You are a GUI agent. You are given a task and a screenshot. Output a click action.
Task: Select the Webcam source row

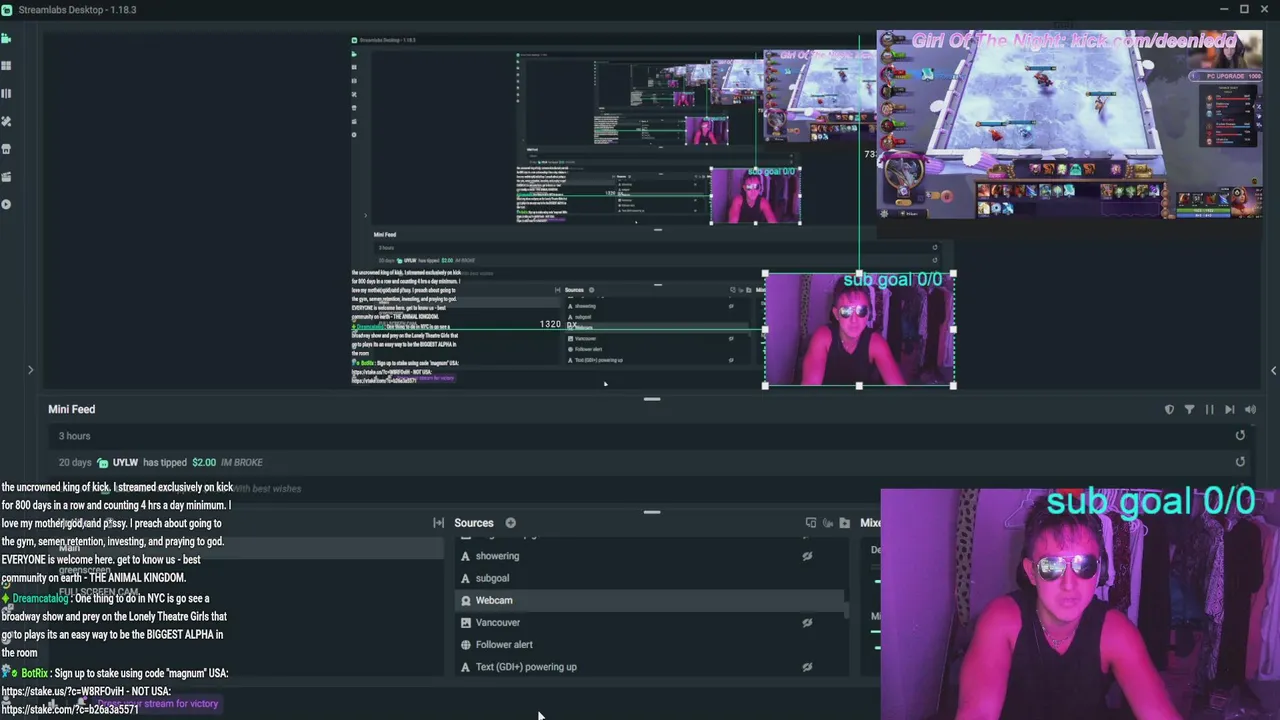tap(650, 600)
